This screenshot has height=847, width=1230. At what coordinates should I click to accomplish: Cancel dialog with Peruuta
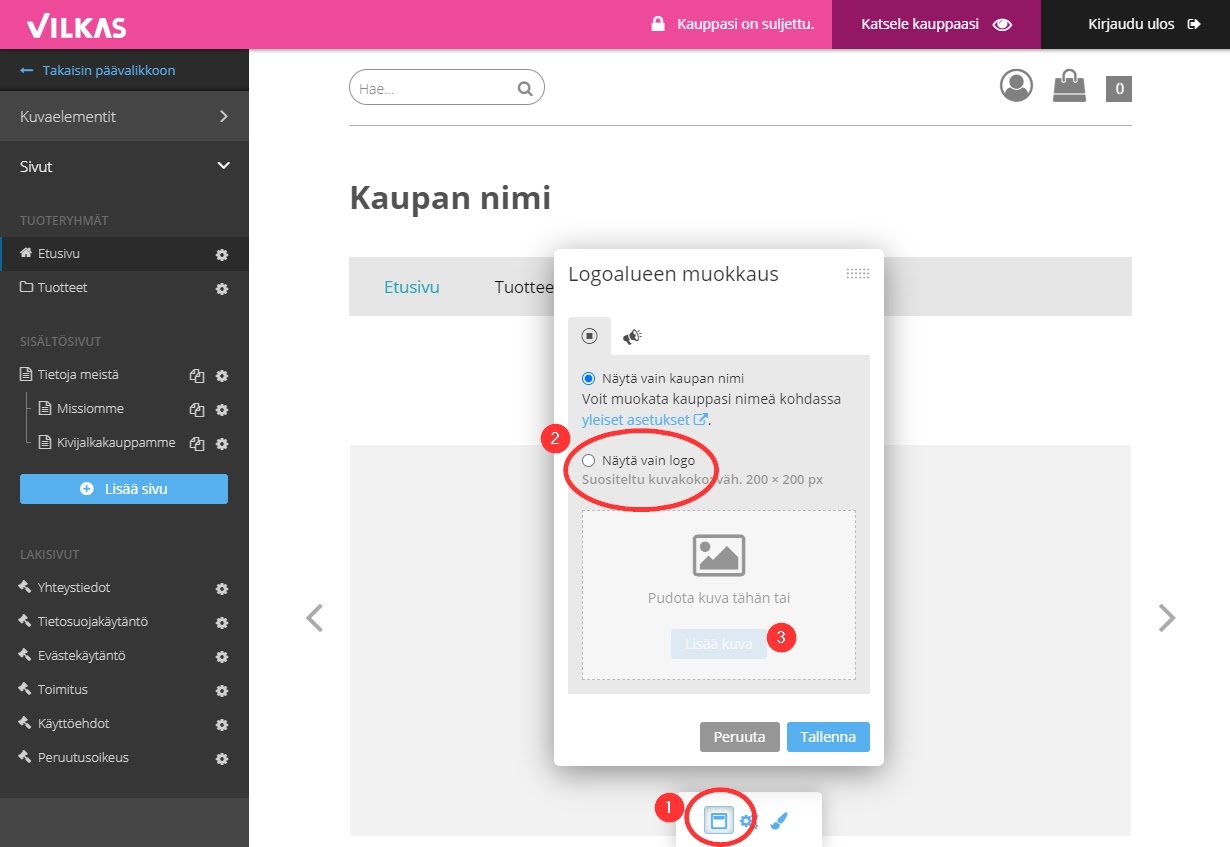739,737
